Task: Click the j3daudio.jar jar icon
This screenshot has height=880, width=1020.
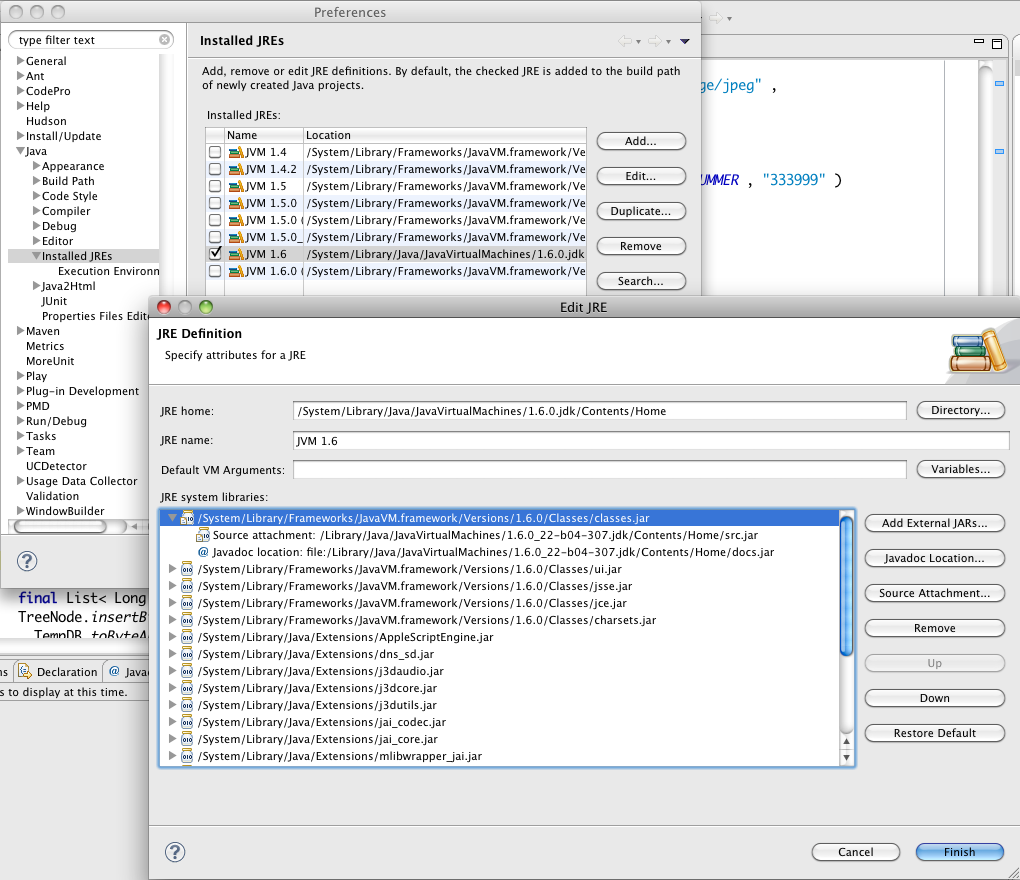Action: tap(187, 671)
